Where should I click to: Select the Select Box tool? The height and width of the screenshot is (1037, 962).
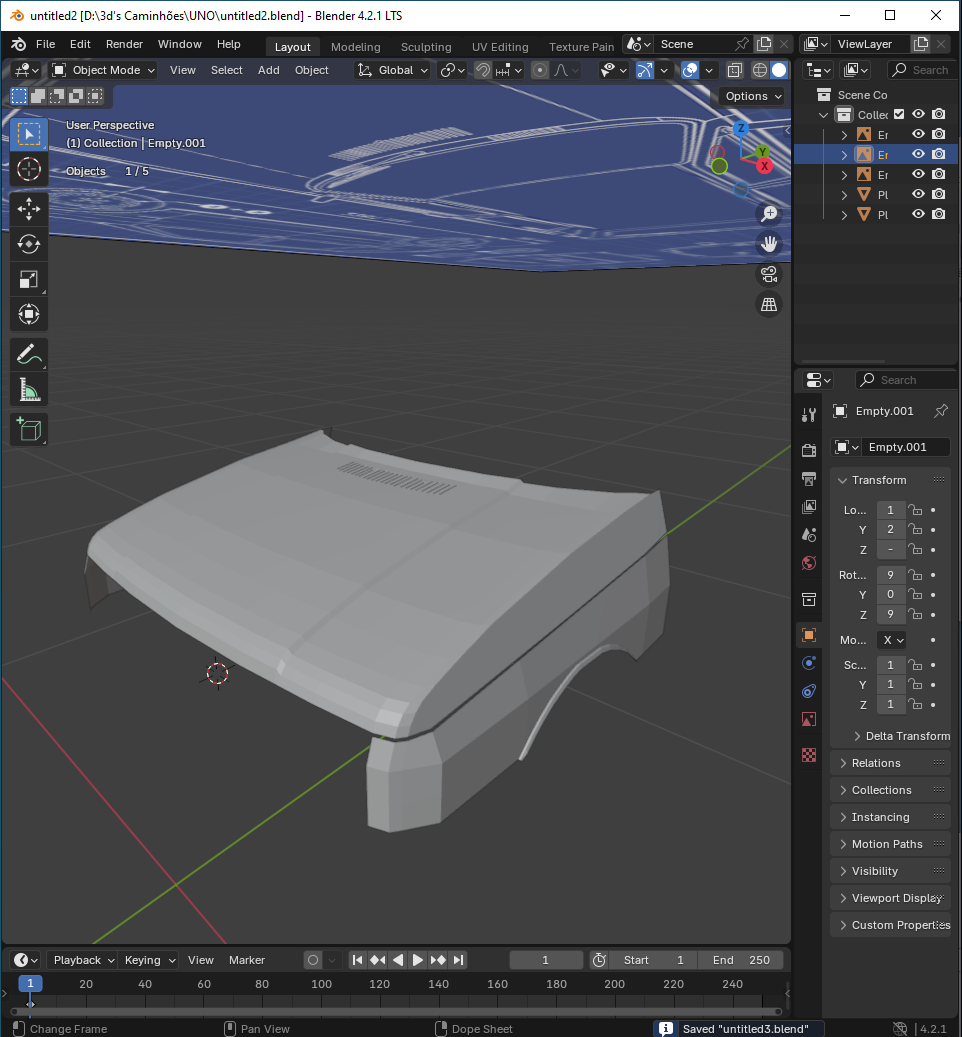pyautogui.click(x=28, y=134)
